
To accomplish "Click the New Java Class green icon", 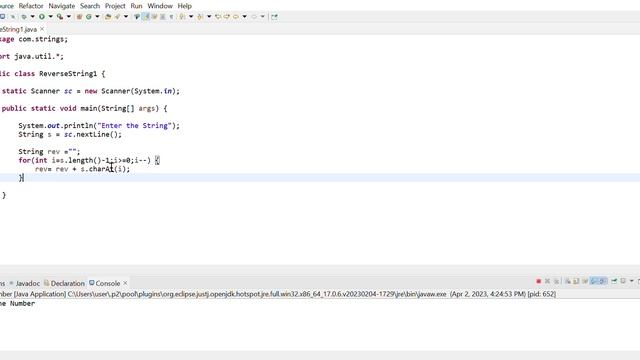I will [89, 17].
